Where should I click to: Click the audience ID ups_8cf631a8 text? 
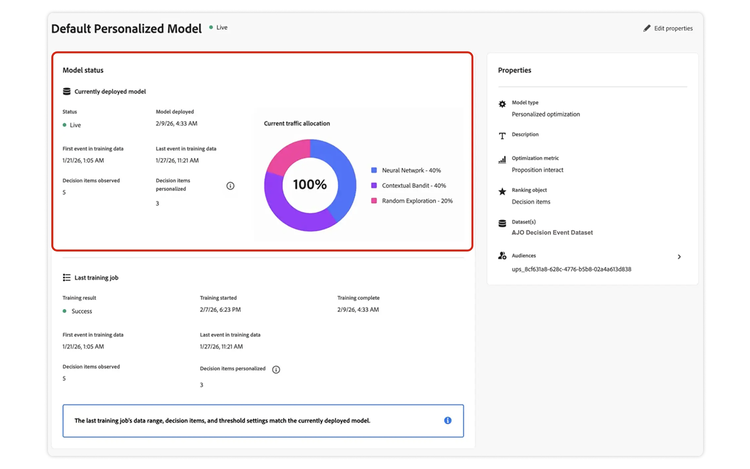tap(571, 269)
